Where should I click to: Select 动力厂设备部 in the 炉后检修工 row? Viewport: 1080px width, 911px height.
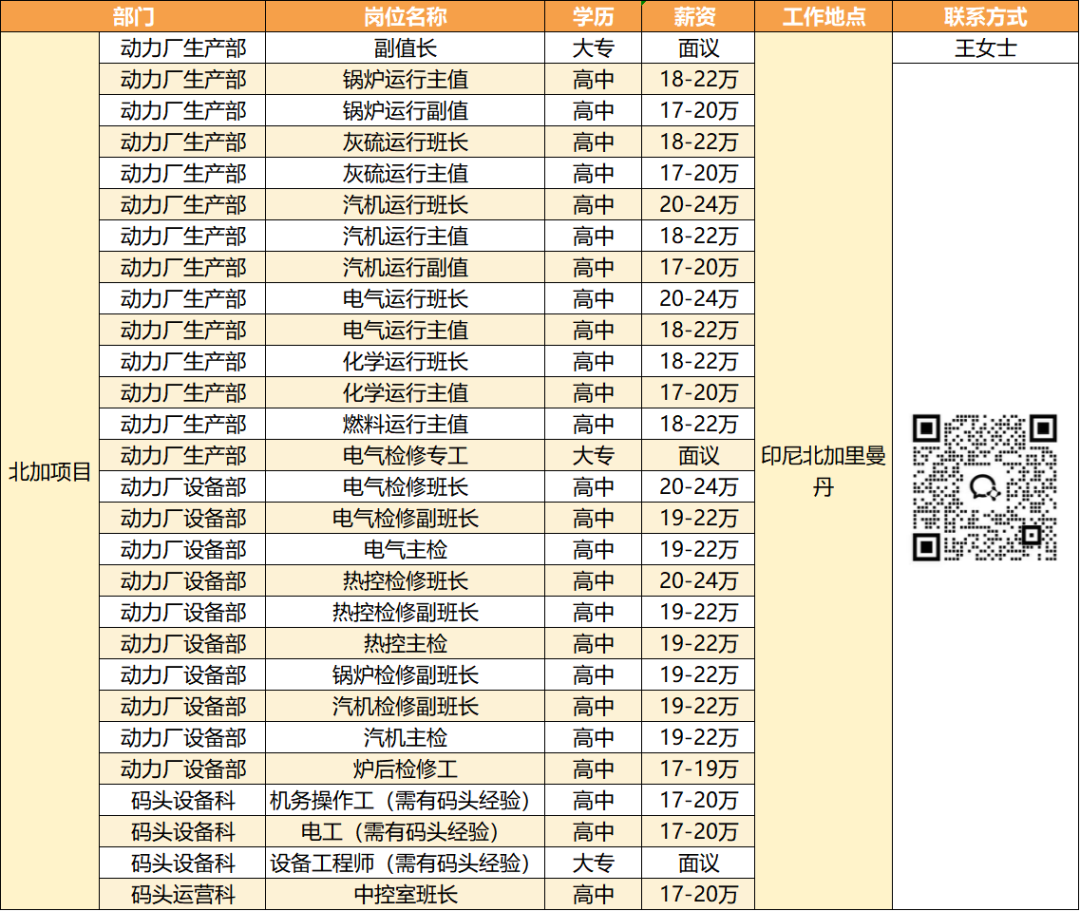[x=183, y=768]
